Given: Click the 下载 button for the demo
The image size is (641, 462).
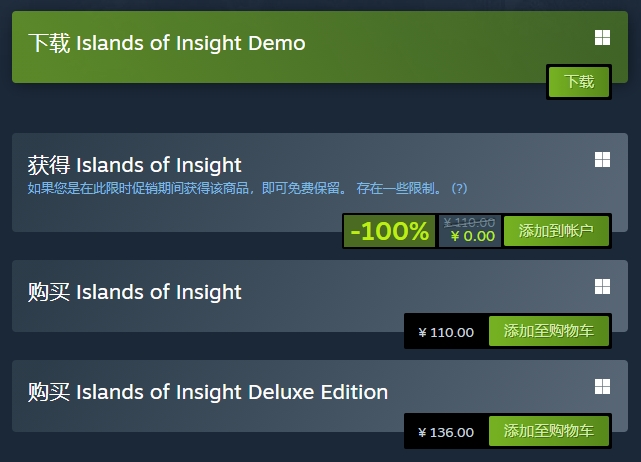Looking at the screenshot, I should pos(579,82).
